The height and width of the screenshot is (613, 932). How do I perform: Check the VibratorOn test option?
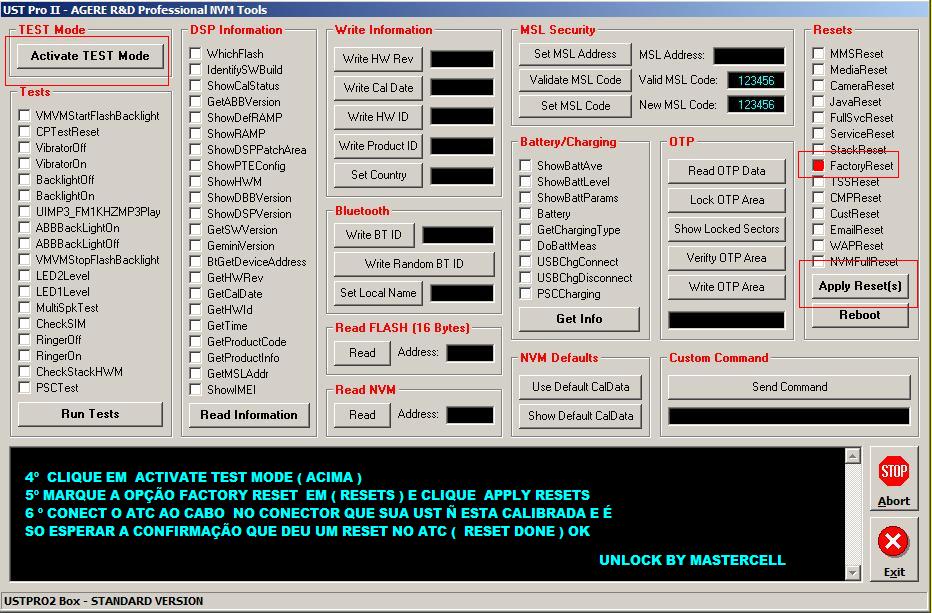pyautogui.click(x=24, y=164)
